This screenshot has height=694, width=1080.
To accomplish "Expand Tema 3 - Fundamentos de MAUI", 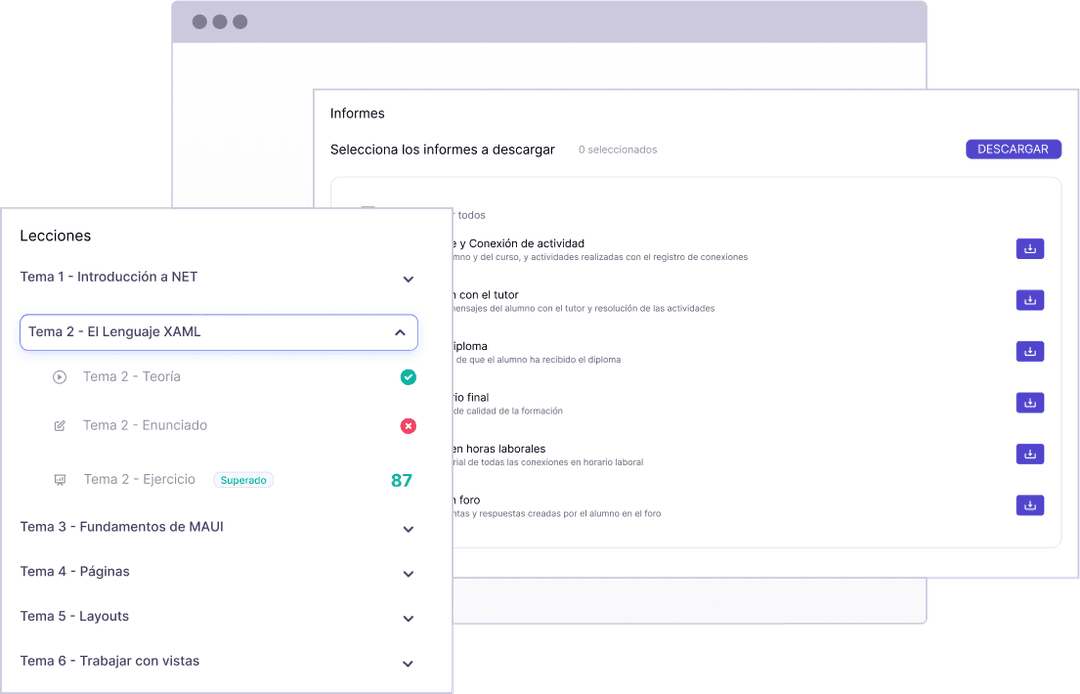I will coord(408,529).
